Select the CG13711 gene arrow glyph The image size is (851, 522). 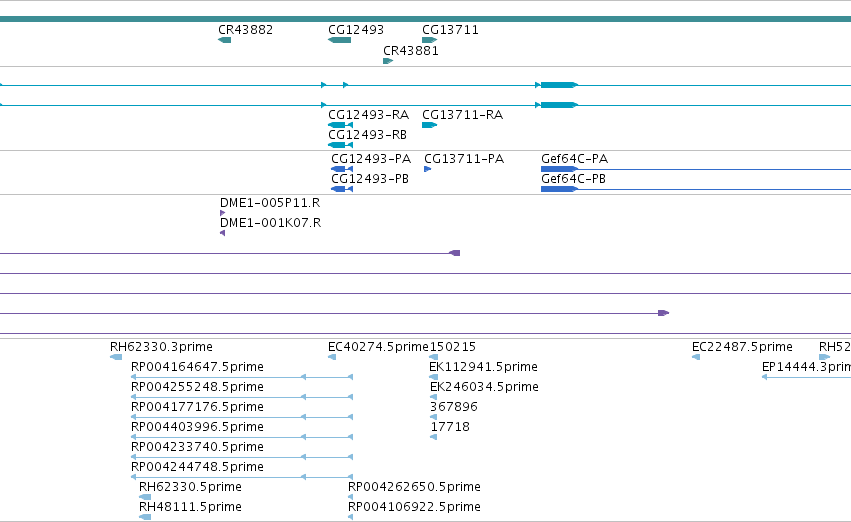point(429,40)
